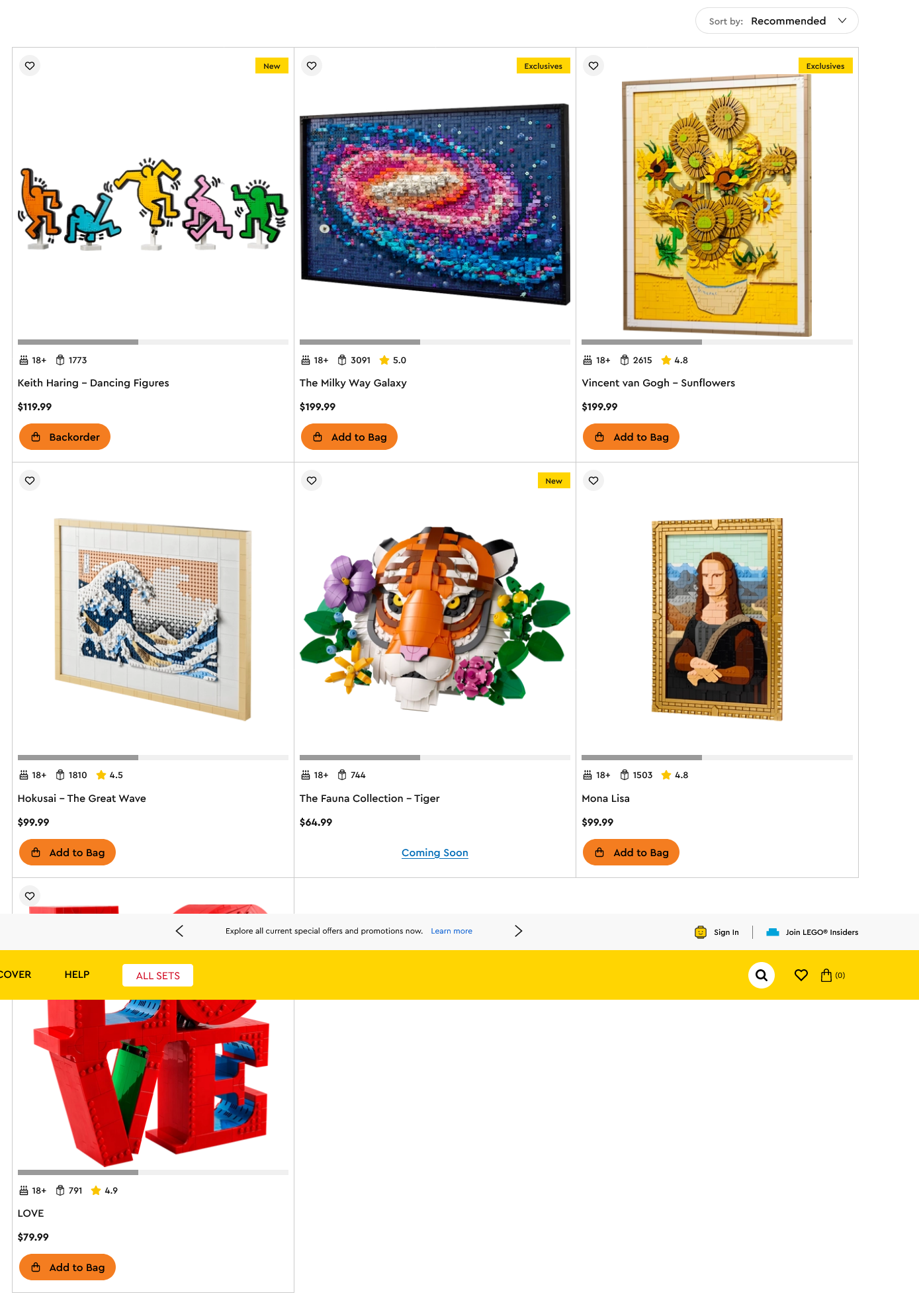
Task: Click the Join LEGO Insiders brick icon
Action: [x=773, y=932]
